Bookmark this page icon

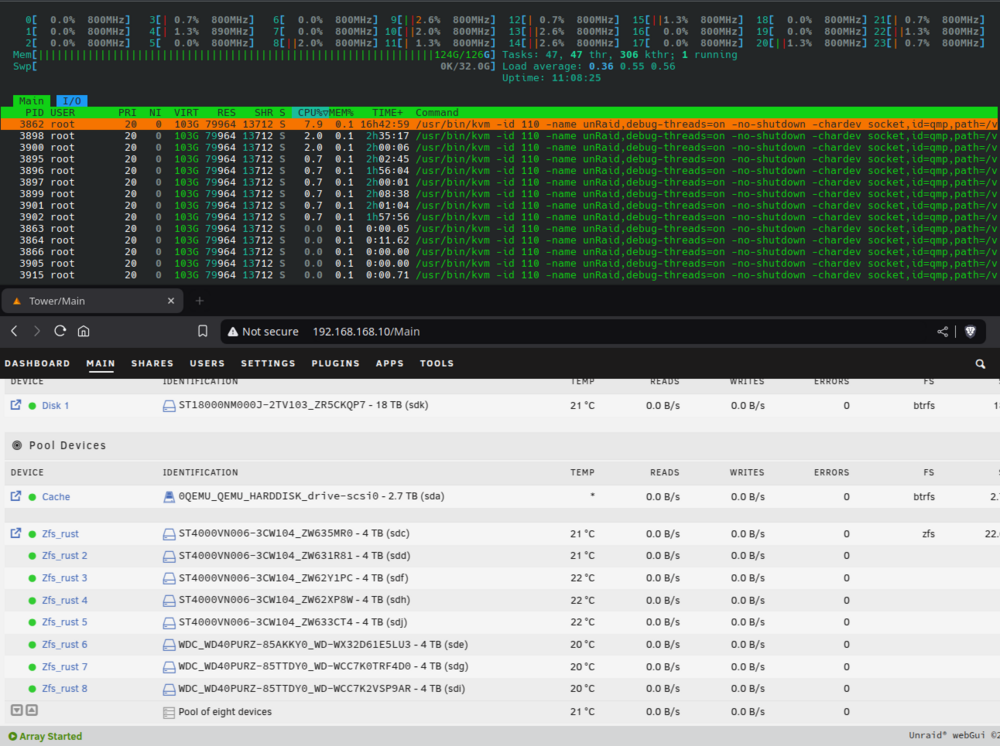coord(203,331)
